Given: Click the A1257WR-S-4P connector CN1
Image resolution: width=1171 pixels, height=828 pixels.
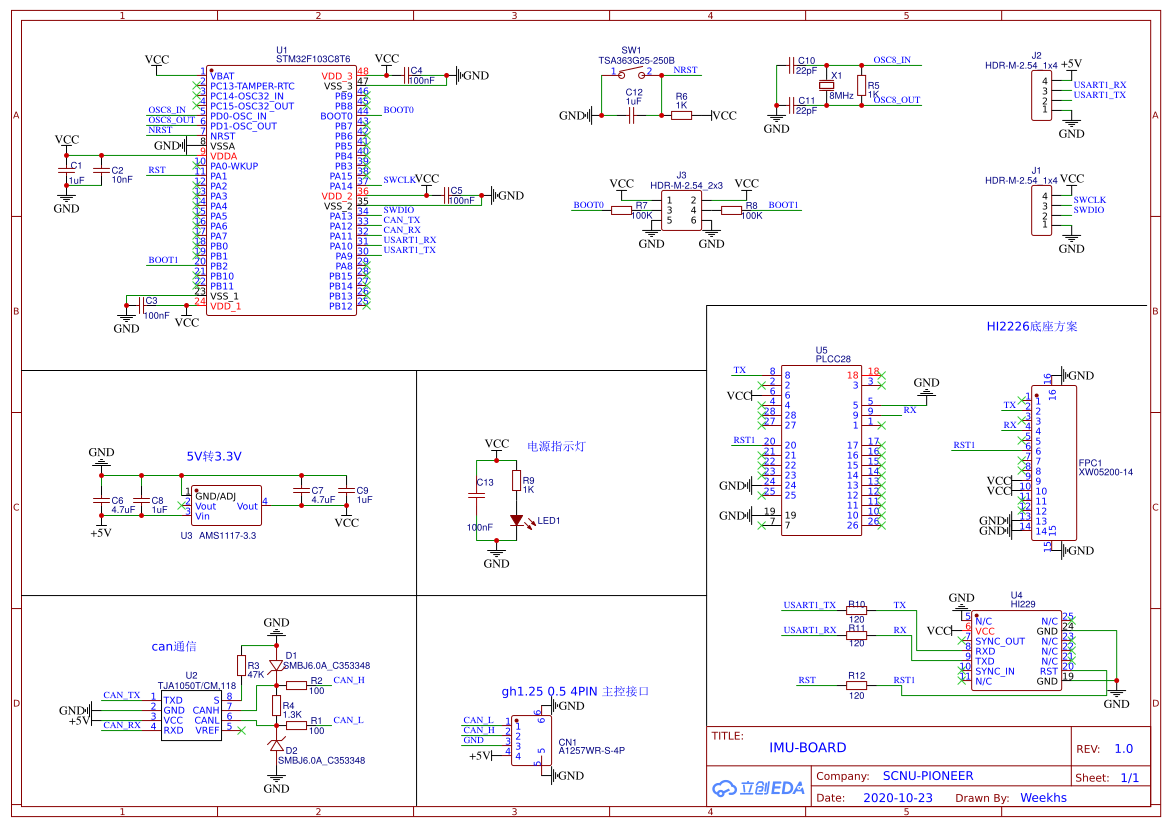Looking at the screenshot, I should 533,738.
